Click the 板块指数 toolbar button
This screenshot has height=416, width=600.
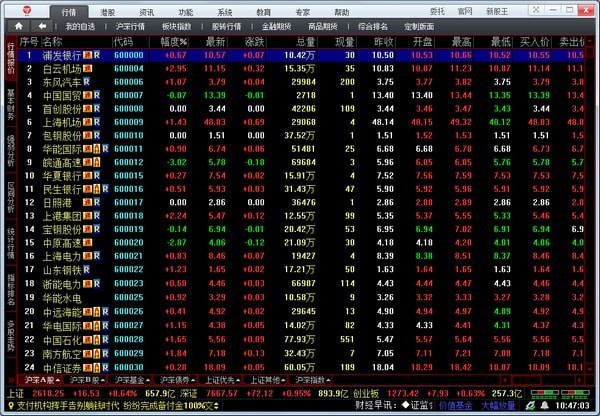[x=176, y=26]
